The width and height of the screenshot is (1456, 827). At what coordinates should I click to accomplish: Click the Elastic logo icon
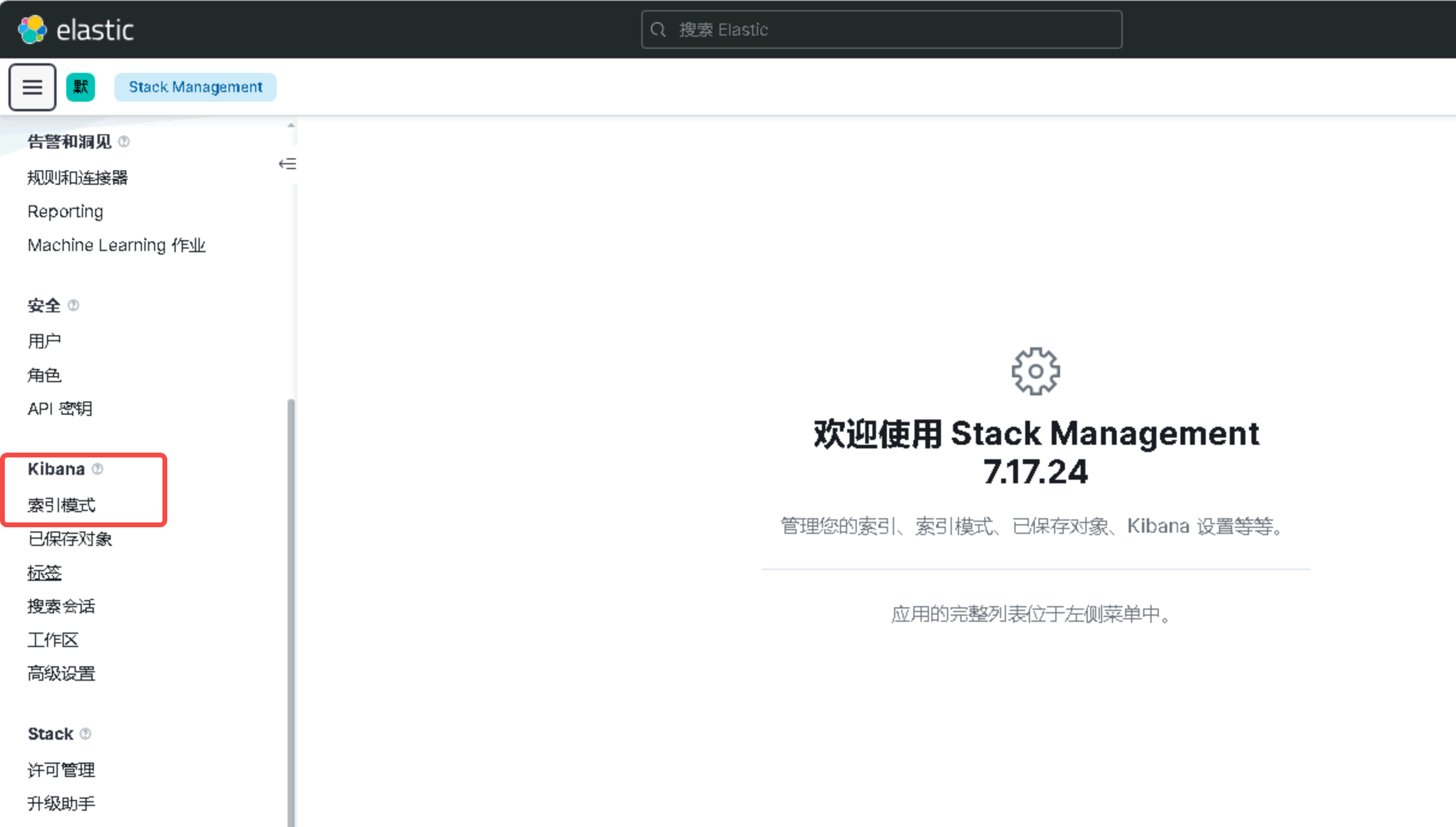click(x=32, y=29)
